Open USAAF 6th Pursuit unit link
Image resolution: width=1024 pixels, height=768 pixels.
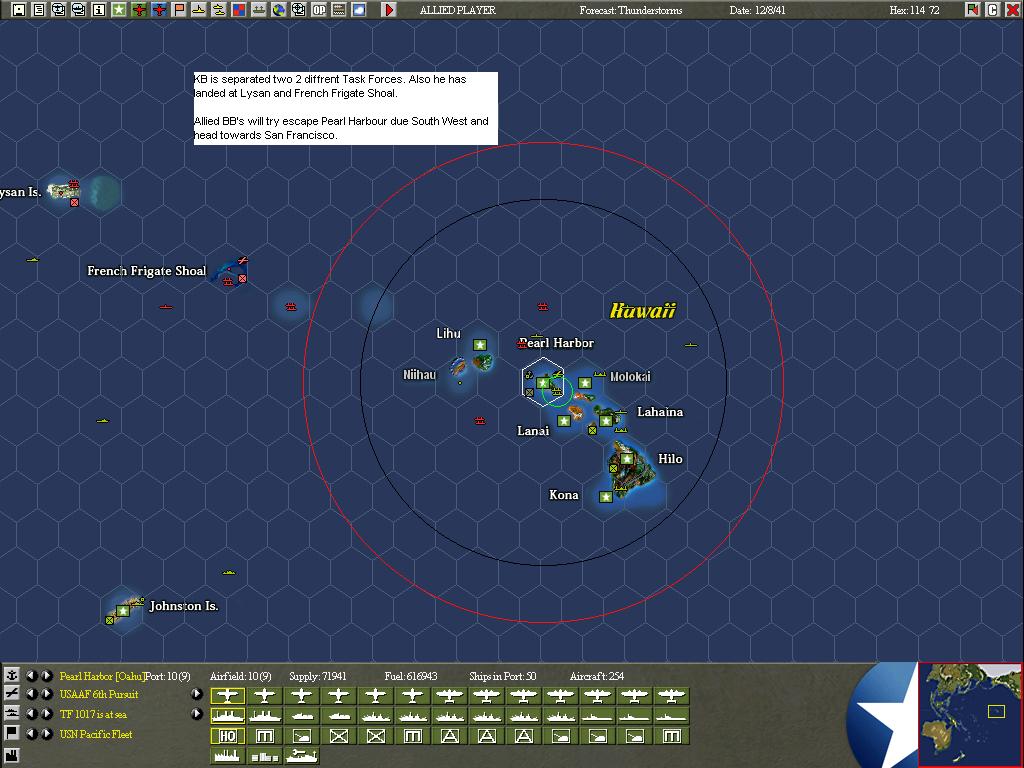(99, 694)
